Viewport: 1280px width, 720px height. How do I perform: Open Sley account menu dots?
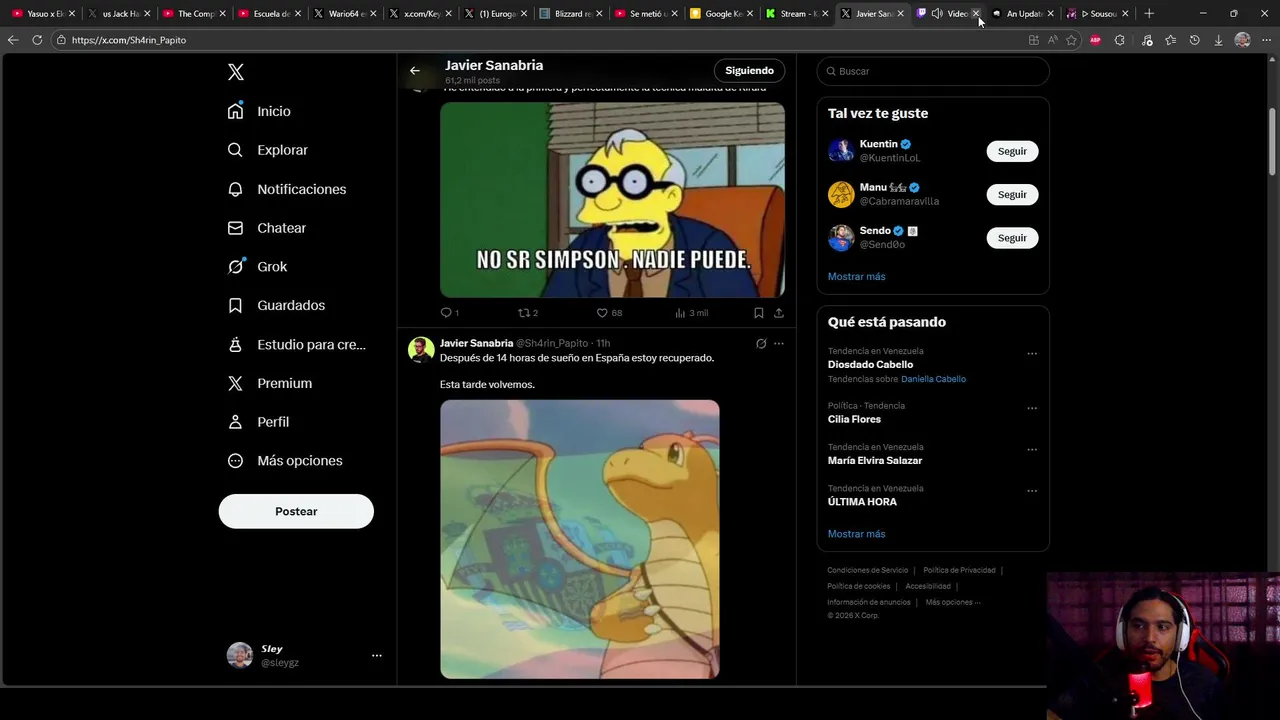(377, 656)
